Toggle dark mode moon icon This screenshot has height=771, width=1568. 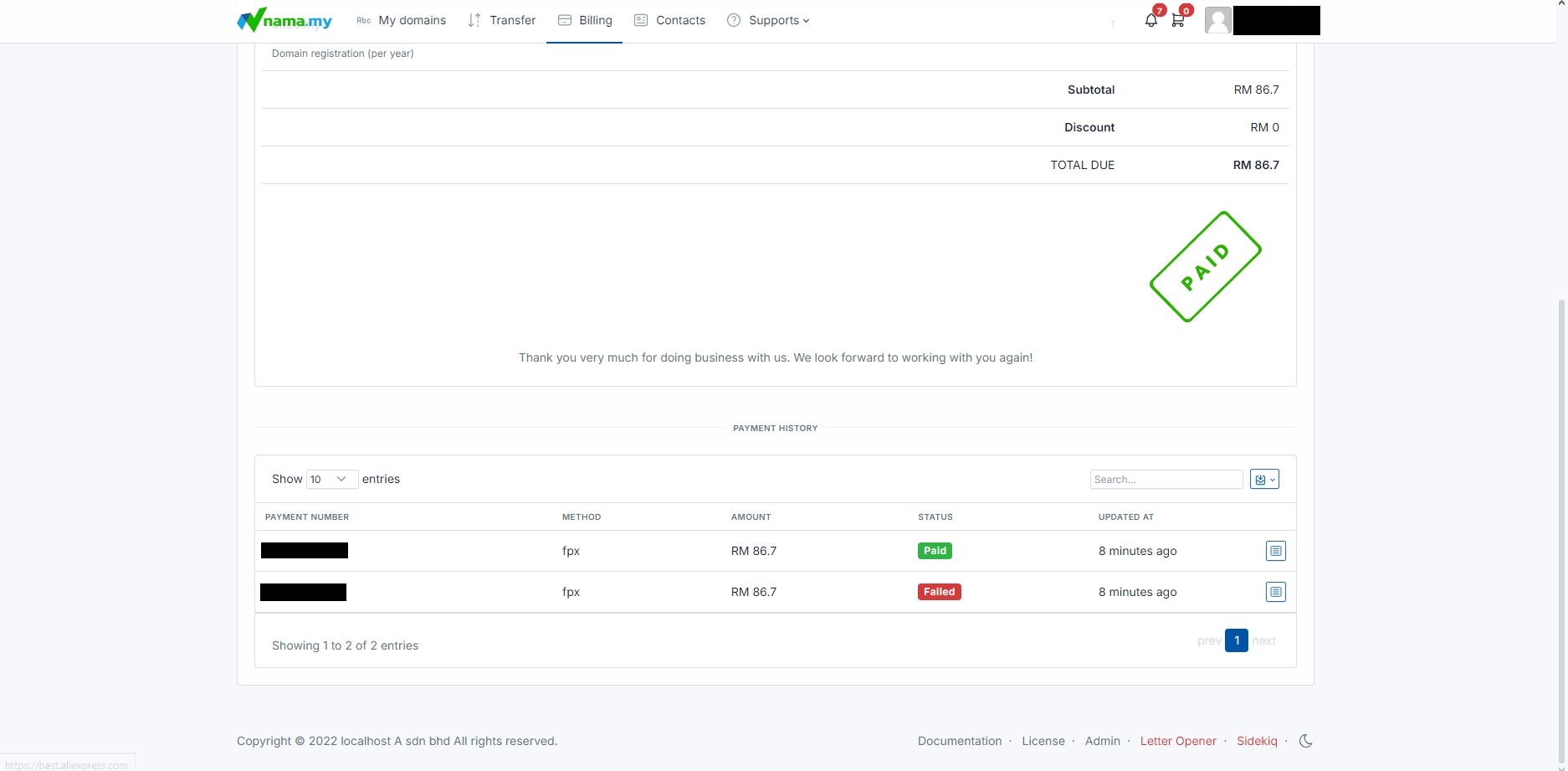(x=1305, y=741)
